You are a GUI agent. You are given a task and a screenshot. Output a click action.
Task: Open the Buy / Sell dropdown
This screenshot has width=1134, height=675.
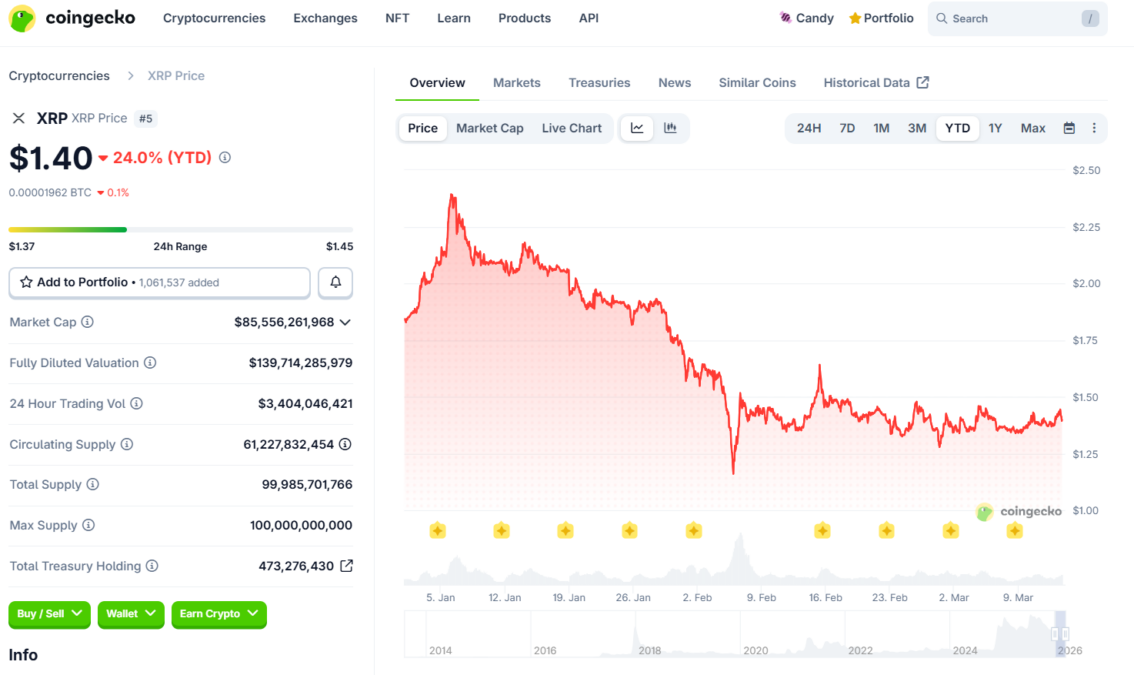click(x=49, y=614)
